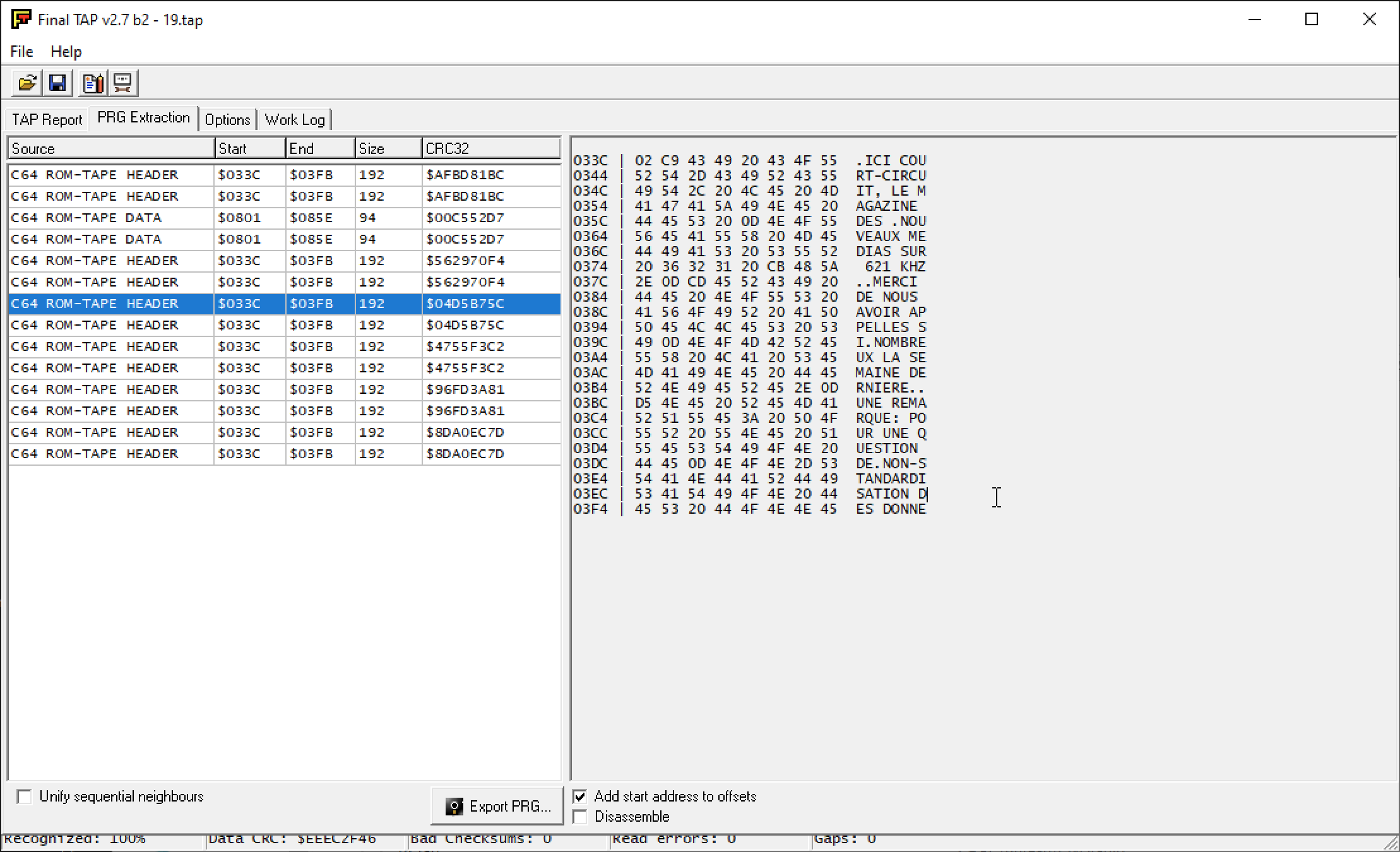
Task: Click the Final TAP title bar logo
Action: click(x=21, y=19)
